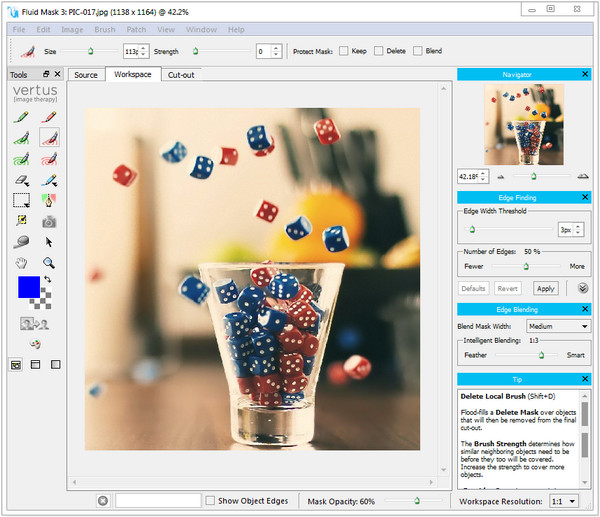
Task: Open the Blend Mask Width dropdown
Action: [x=557, y=326]
